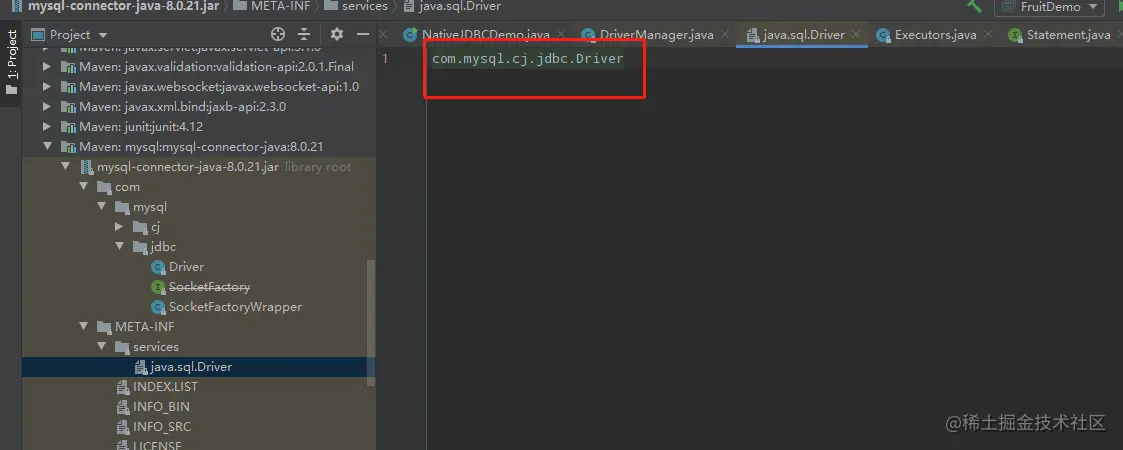The width and height of the screenshot is (1123, 450).
Task: Collapse the jdbc package folder
Action: [120, 247]
